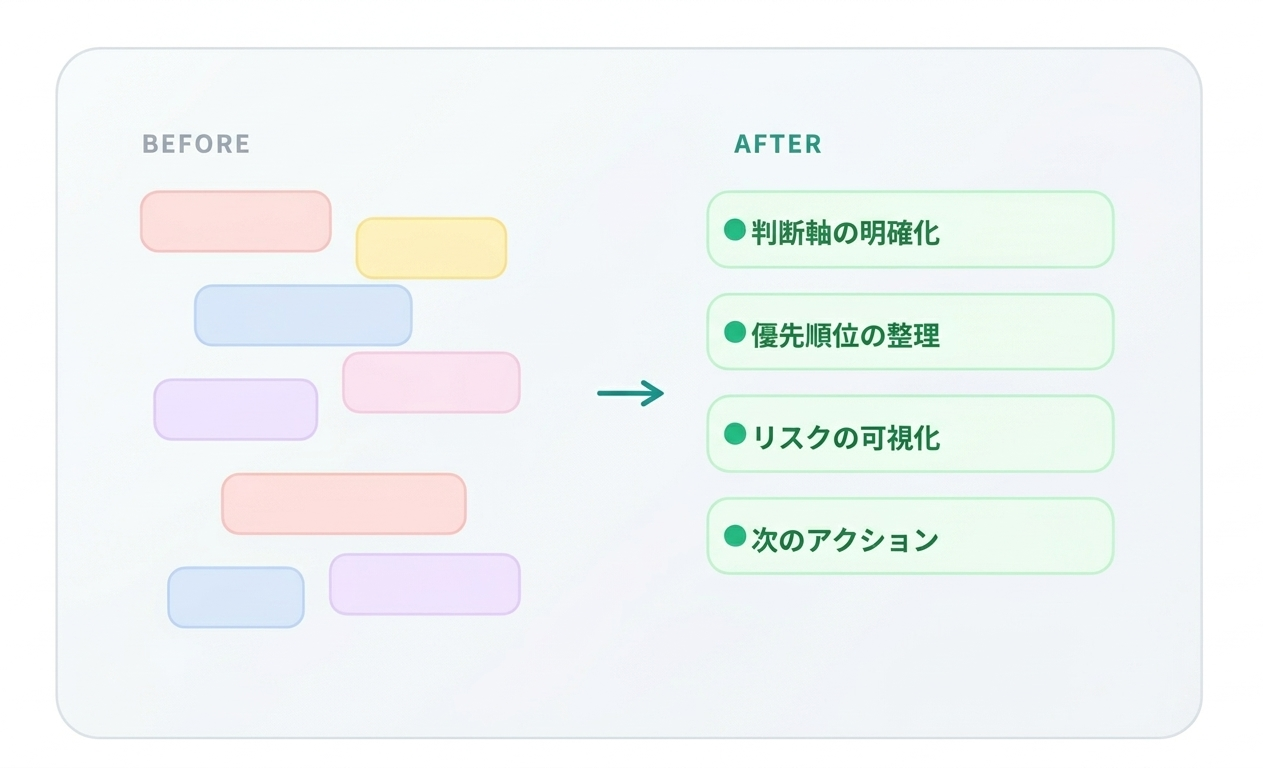Click the teal arrow between Before and After
Viewport: 1263px width, 768px height.
pos(630,393)
